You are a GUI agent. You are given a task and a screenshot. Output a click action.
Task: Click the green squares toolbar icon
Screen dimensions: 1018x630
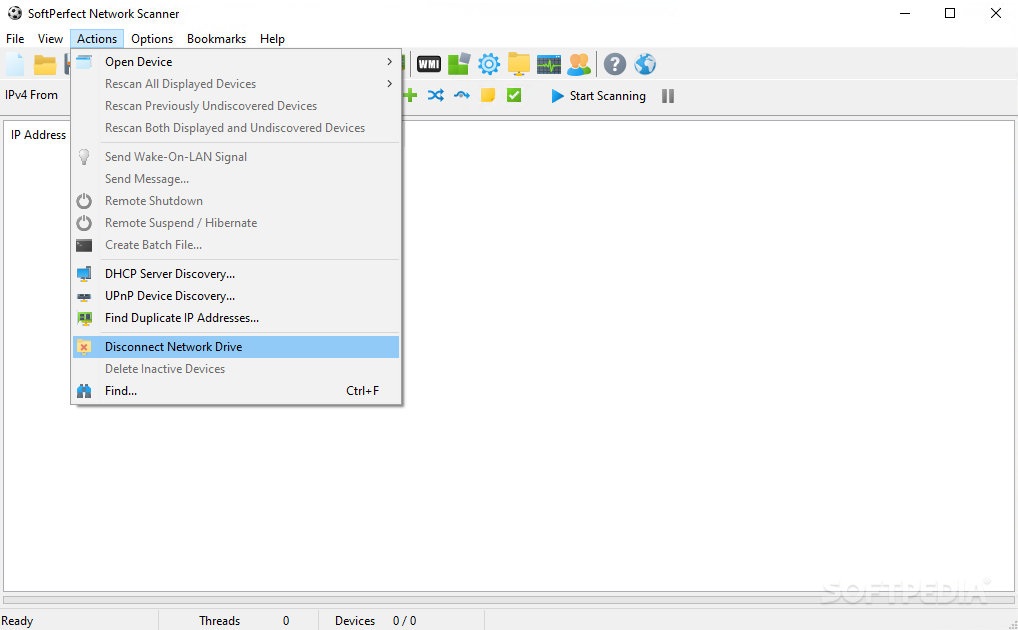pyautogui.click(x=459, y=64)
